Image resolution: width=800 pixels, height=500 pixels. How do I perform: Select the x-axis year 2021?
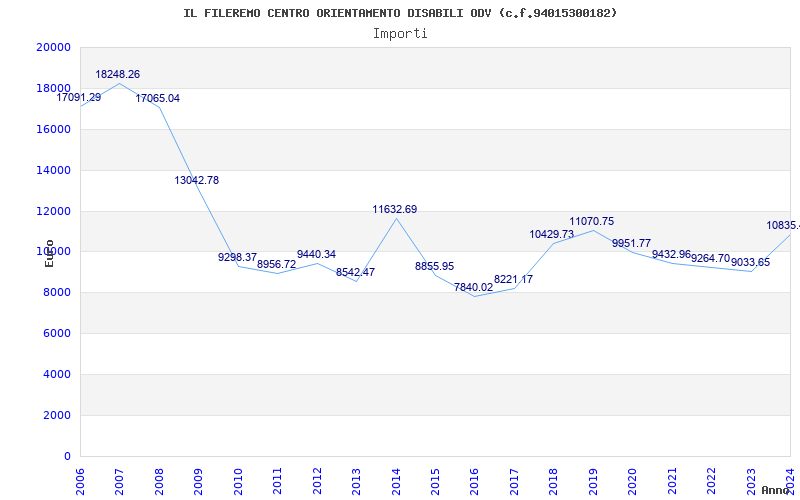(673, 481)
